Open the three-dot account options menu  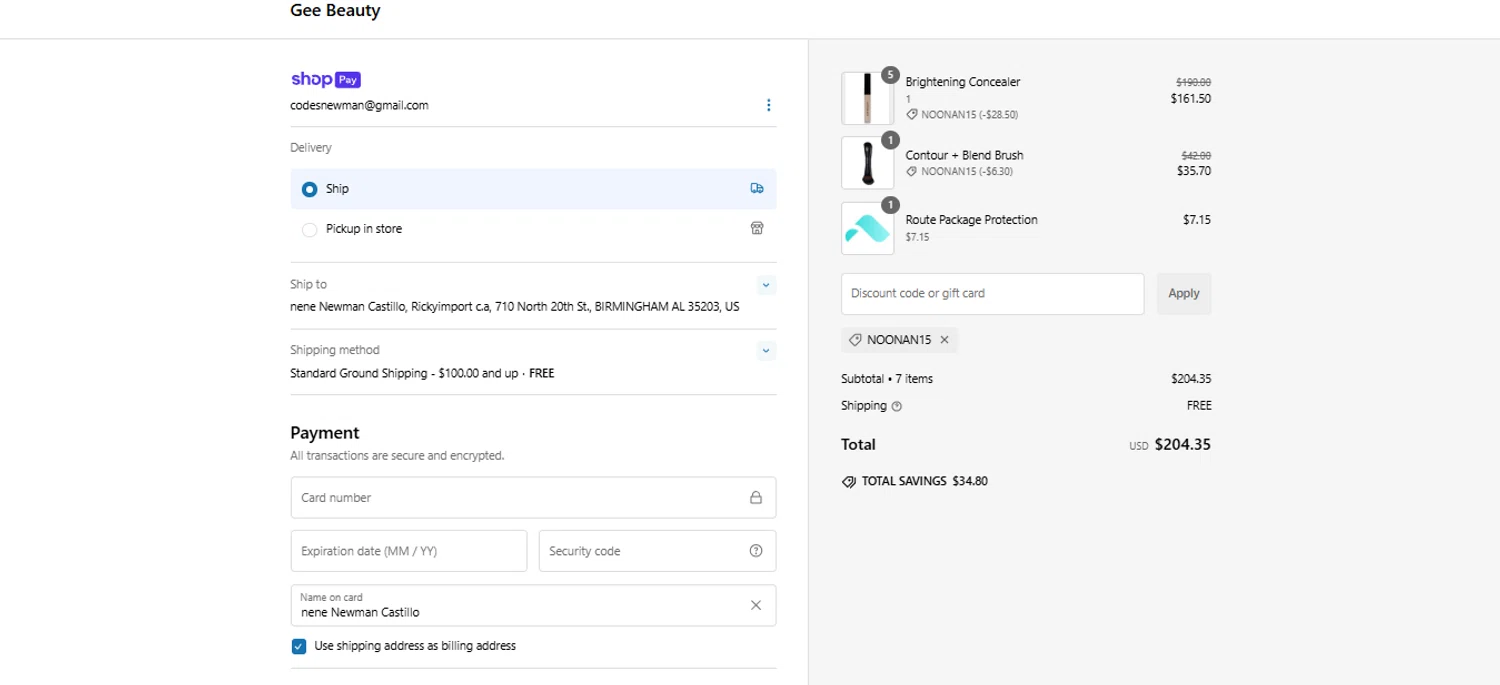(768, 105)
